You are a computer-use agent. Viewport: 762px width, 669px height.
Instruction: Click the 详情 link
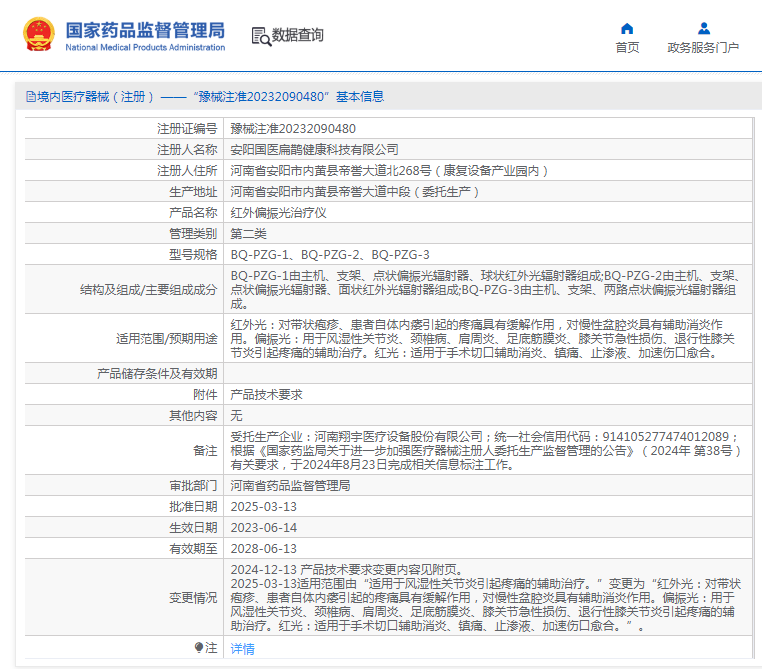click(x=242, y=649)
